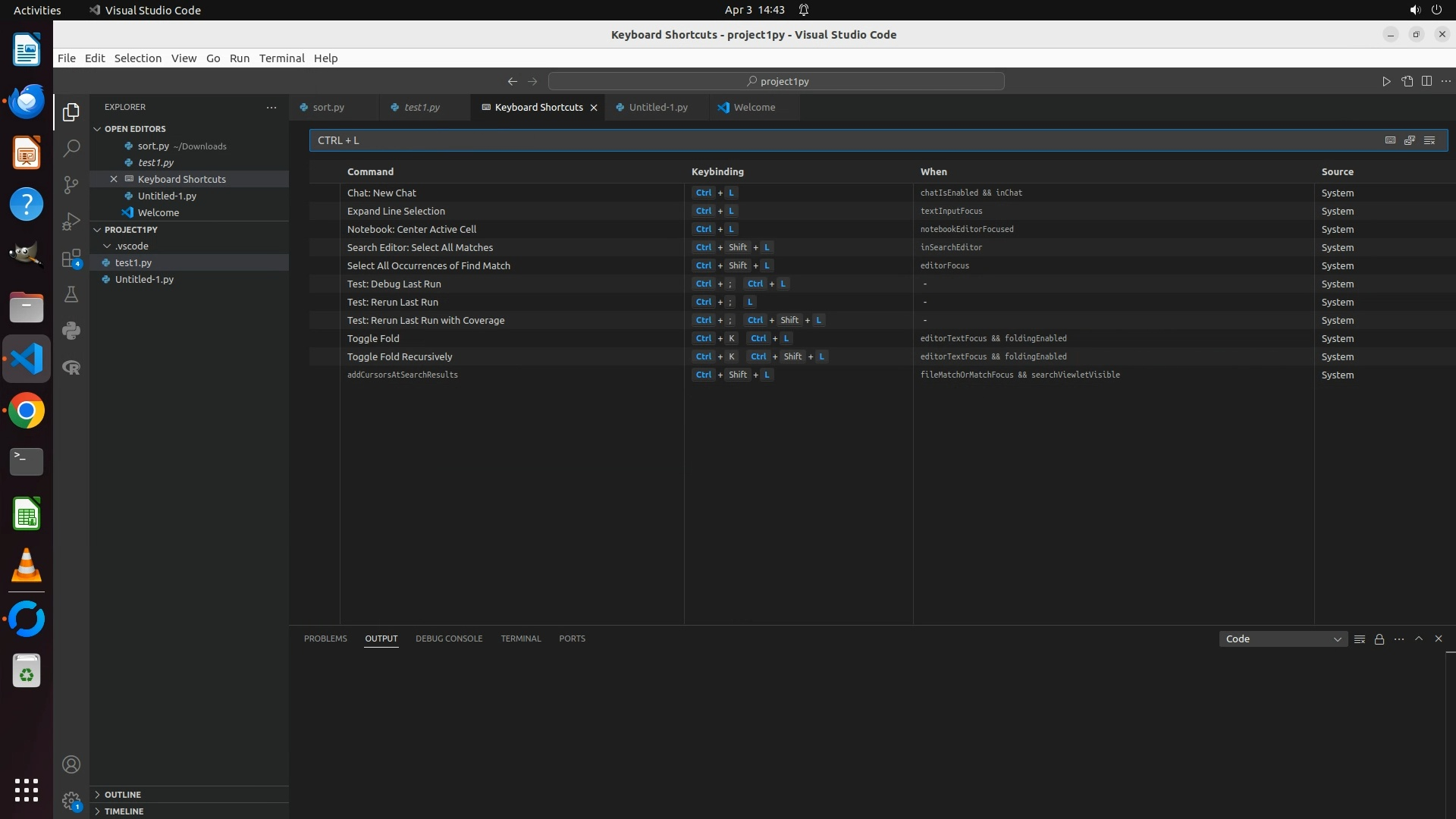1456x819 pixels.
Task: Open test1.py in project tree
Action: (x=133, y=262)
